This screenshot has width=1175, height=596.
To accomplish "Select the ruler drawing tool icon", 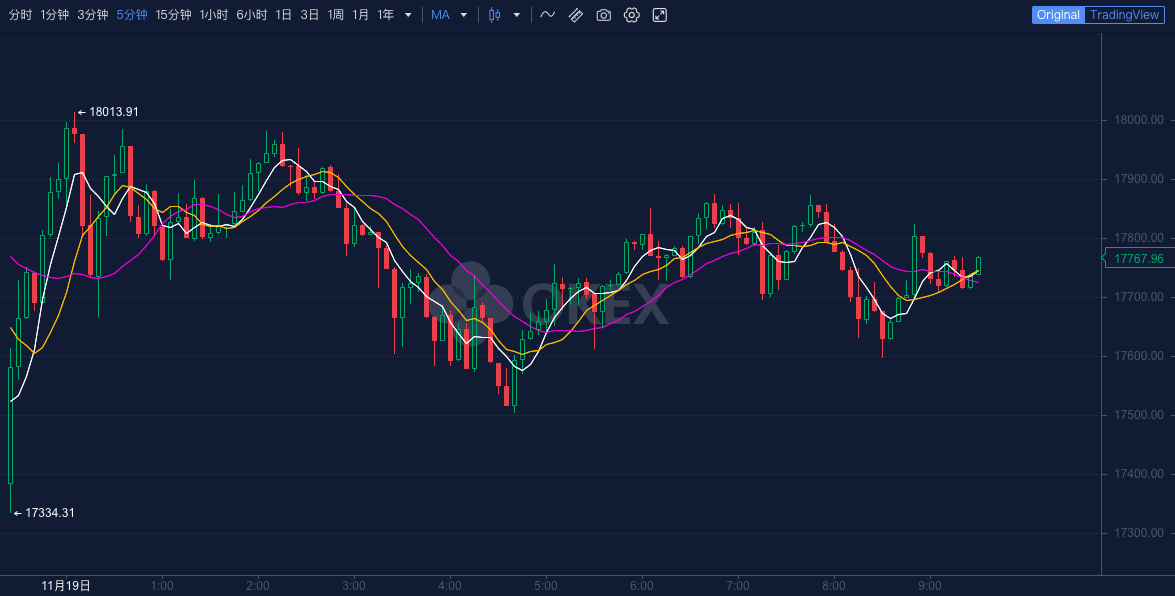I will (576, 15).
